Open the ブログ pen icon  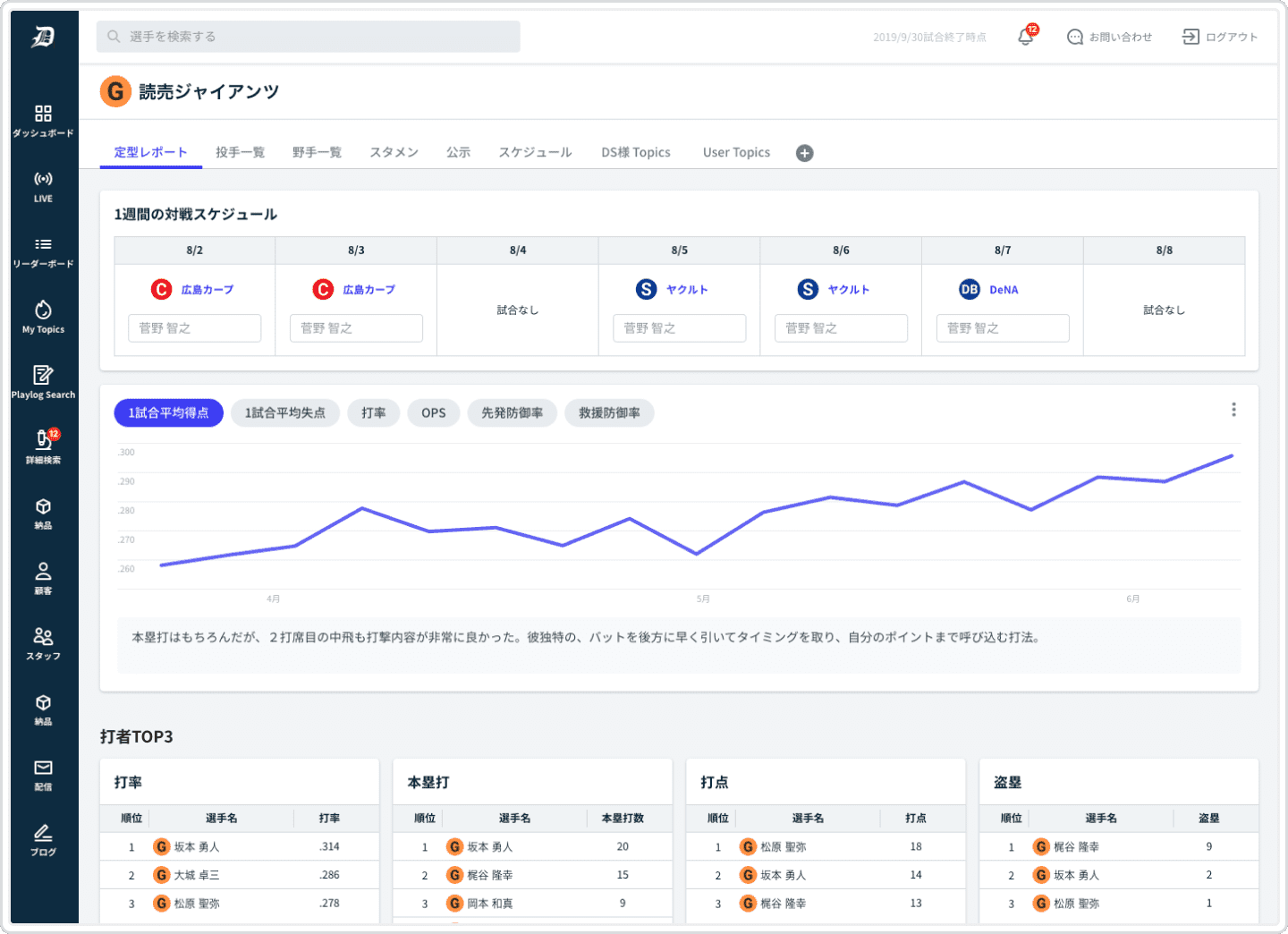(43, 832)
